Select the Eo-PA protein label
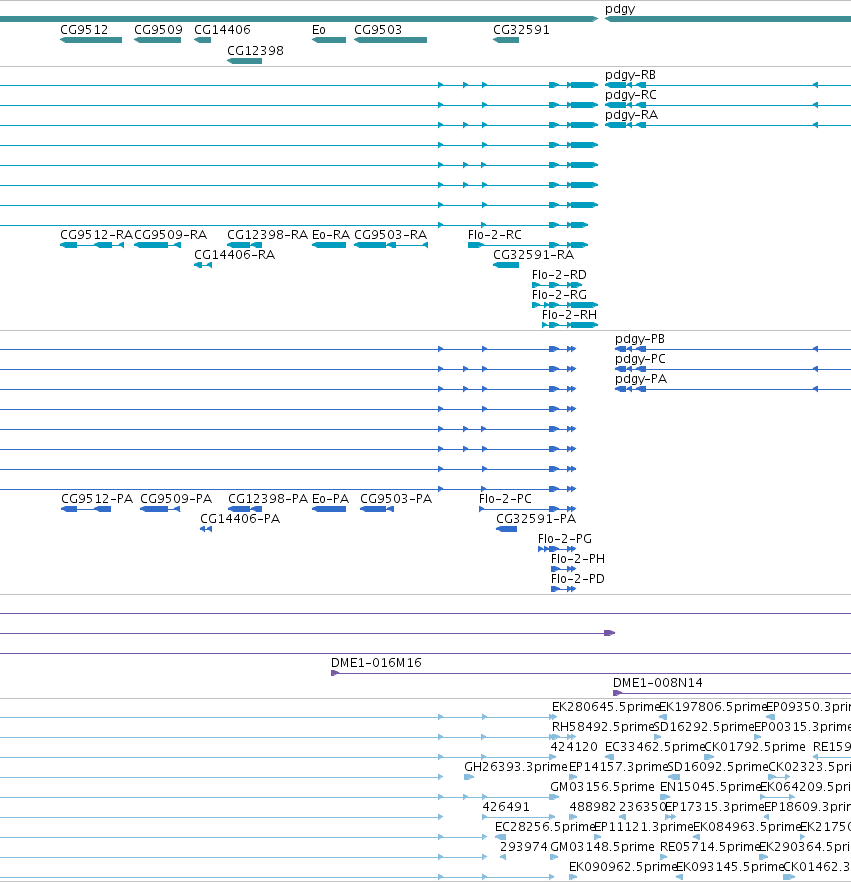 click(x=330, y=499)
